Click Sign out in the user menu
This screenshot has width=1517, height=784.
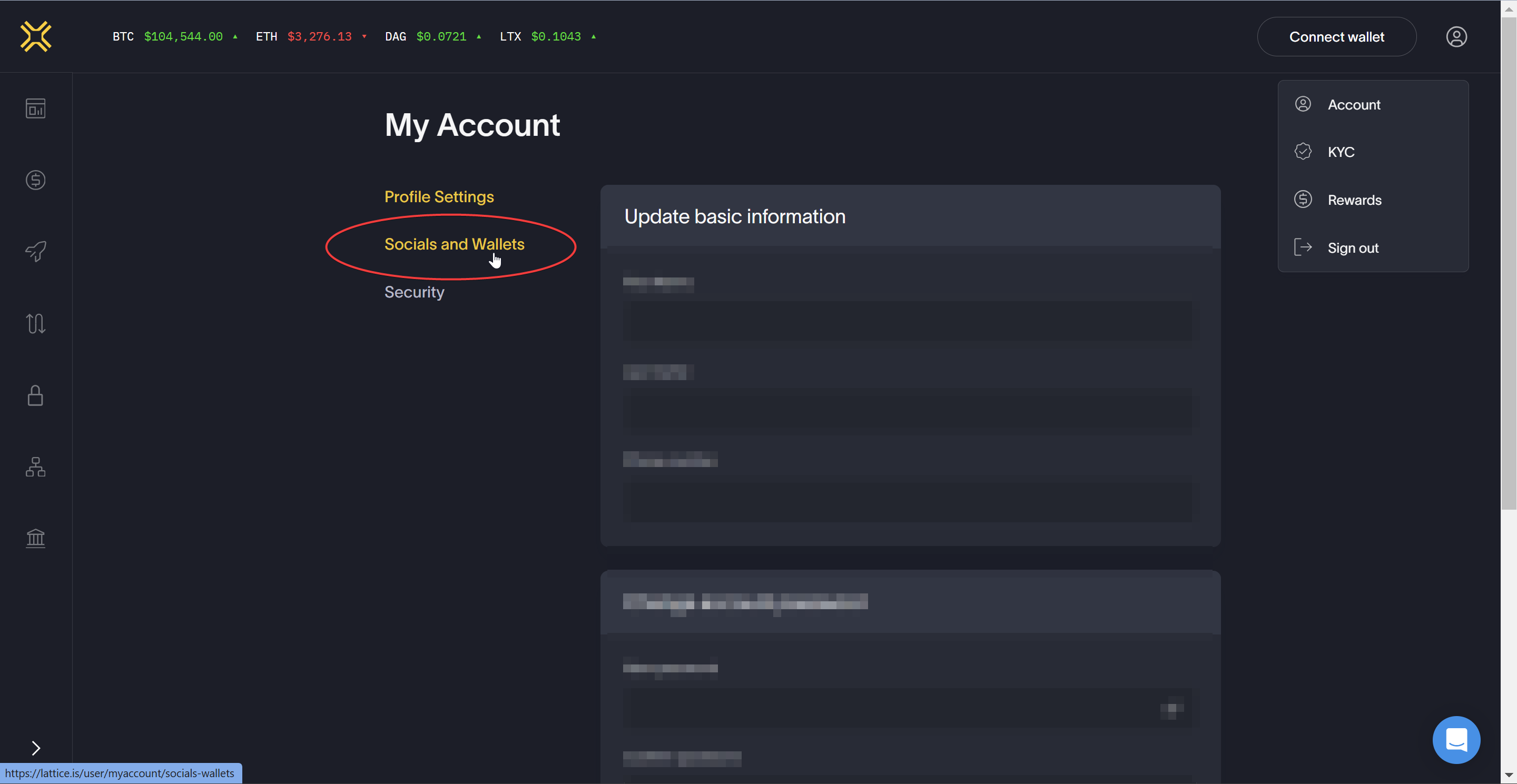point(1353,248)
